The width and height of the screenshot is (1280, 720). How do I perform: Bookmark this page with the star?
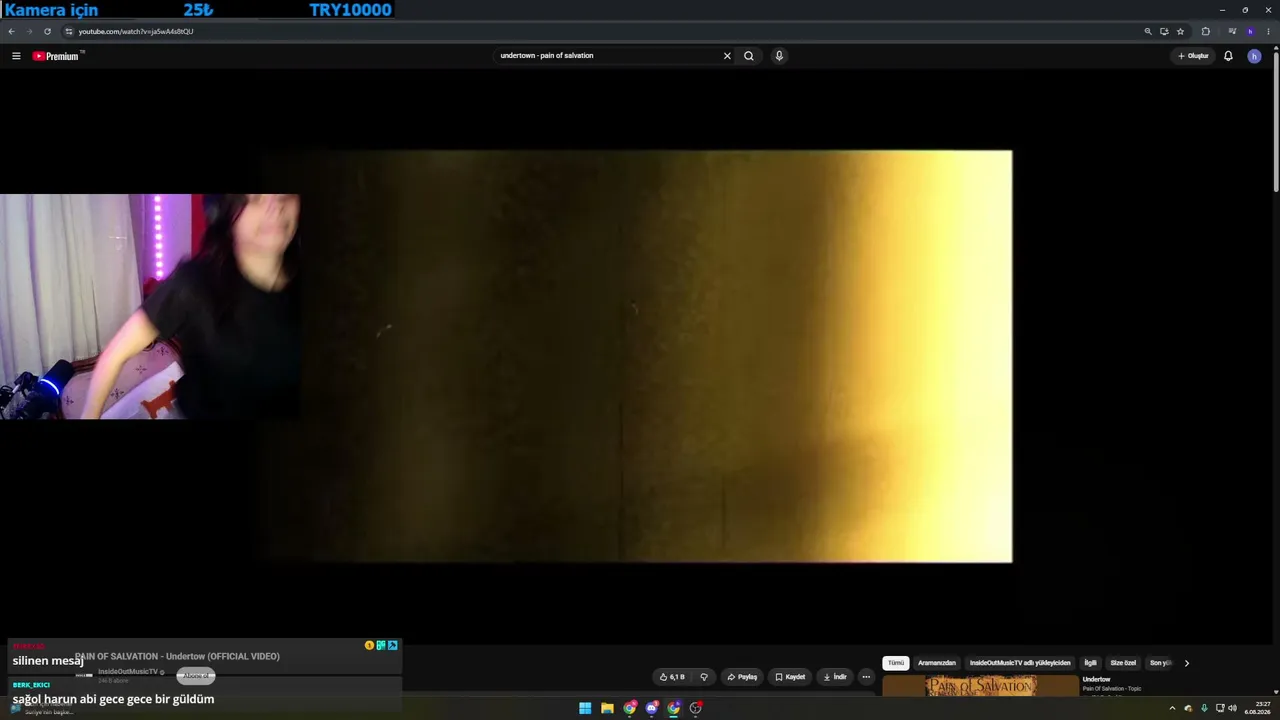coord(1180,31)
